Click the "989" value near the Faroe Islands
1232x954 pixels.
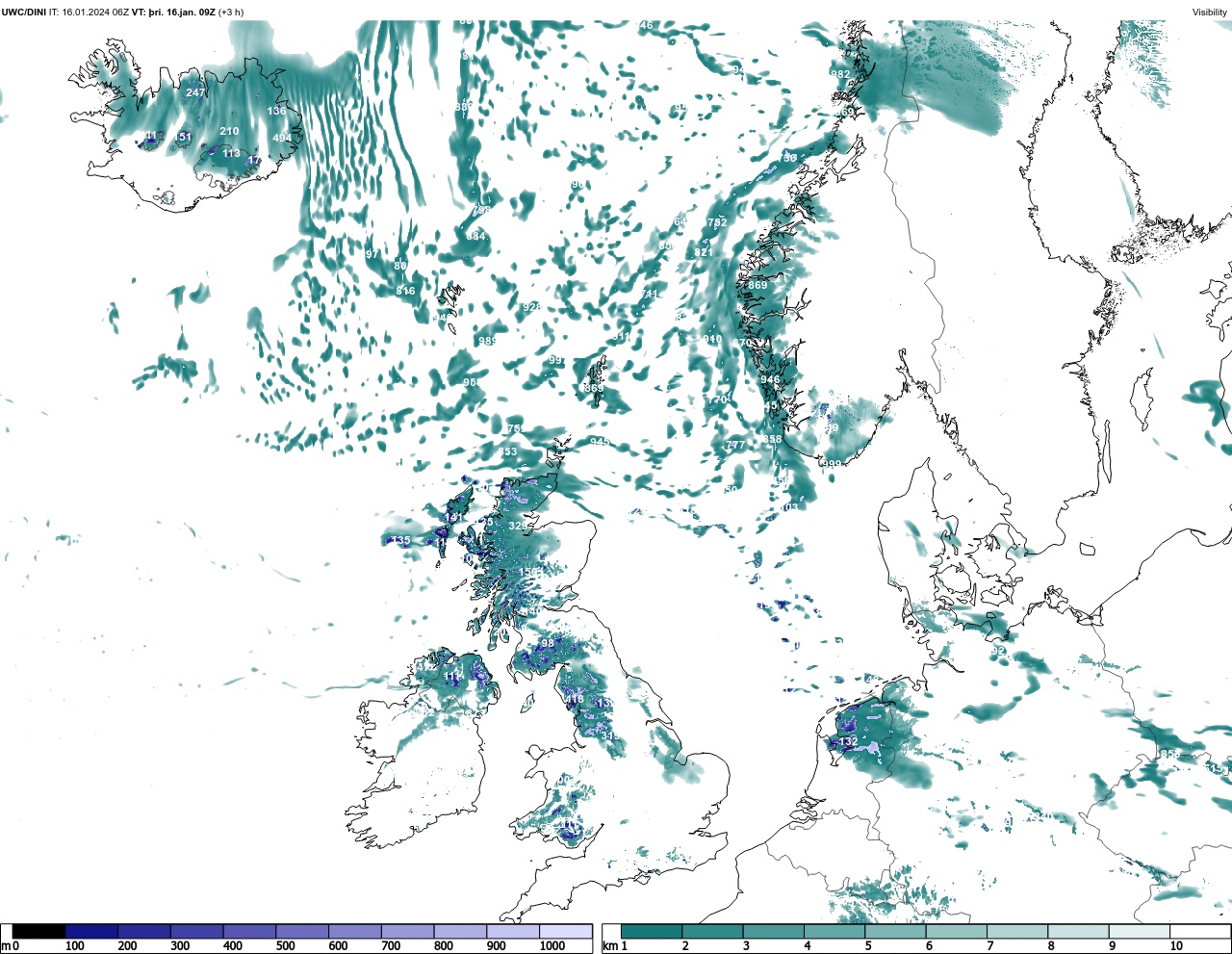tap(488, 341)
